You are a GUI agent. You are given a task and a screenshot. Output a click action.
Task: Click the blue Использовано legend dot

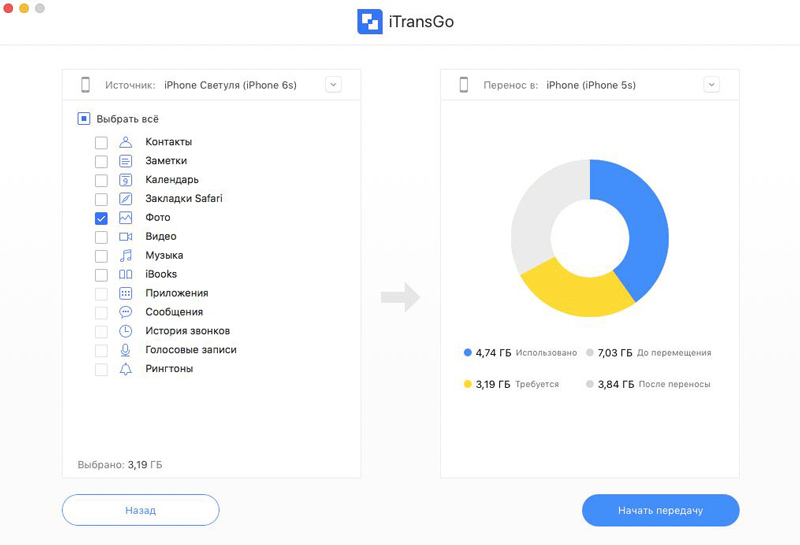467,353
